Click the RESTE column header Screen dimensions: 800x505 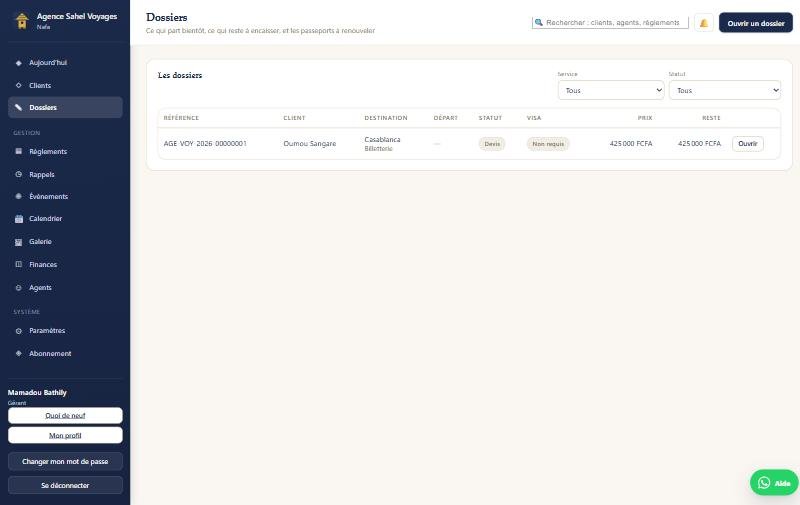711,118
